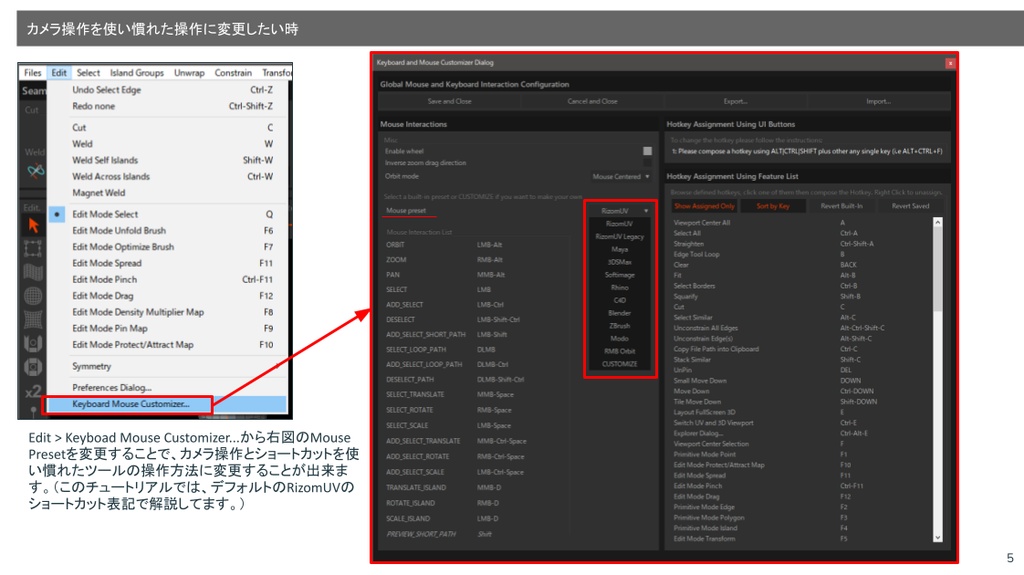Choose RMB Orbit from the preset list

pyautogui.click(x=619, y=352)
